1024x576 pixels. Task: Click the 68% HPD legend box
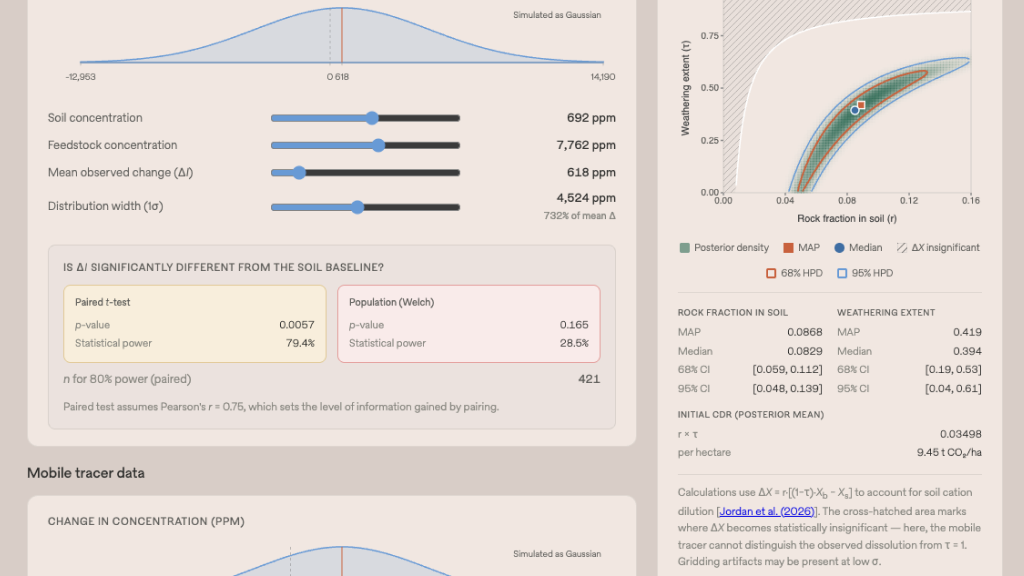tap(771, 273)
